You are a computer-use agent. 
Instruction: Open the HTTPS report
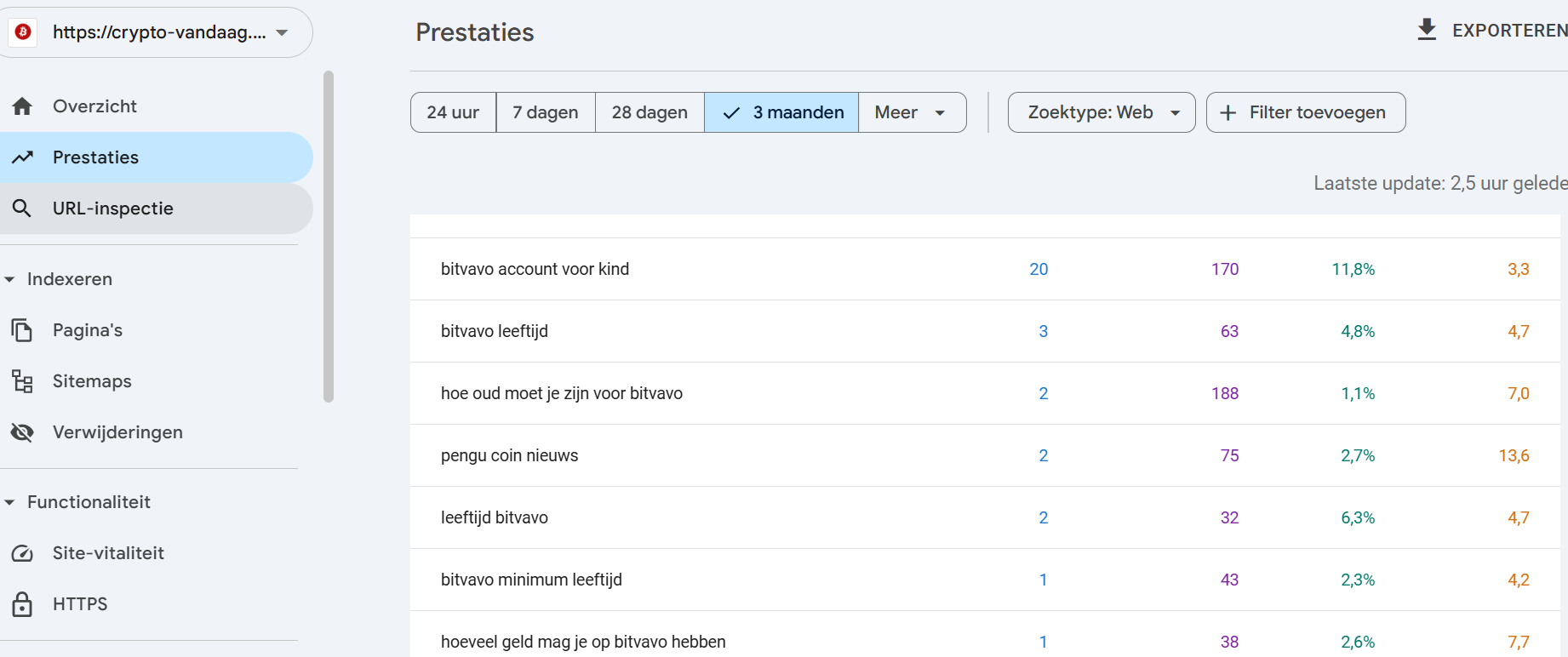[x=157, y=604]
